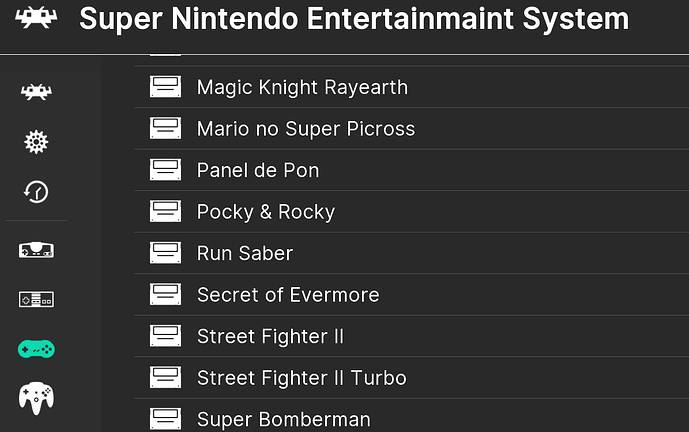This screenshot has height=432, width=689.
Task: Select Super Bomberman from the playlist
Action: [283, 420]
